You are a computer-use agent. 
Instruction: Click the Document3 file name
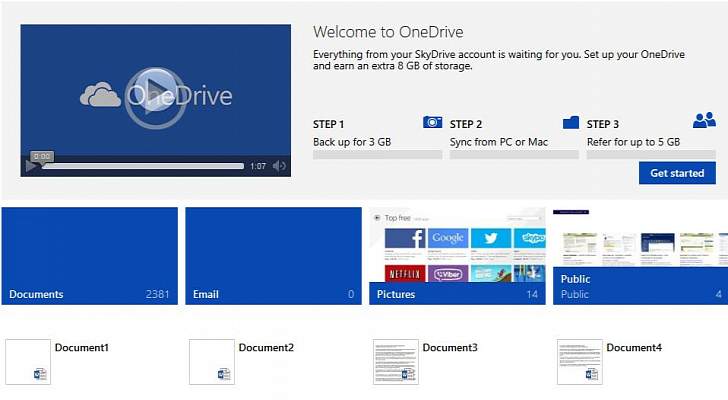pos(450,348)
